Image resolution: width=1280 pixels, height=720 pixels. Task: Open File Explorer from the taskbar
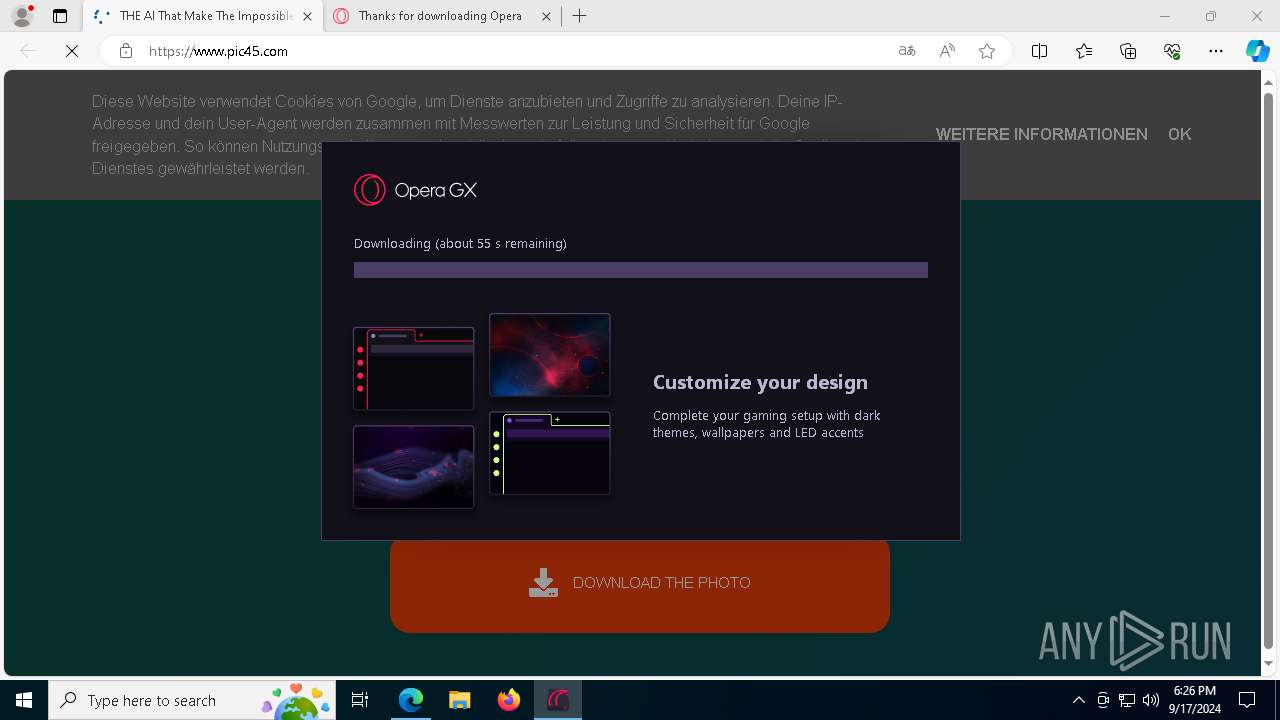pyautogui.click(x=459, y=700)
